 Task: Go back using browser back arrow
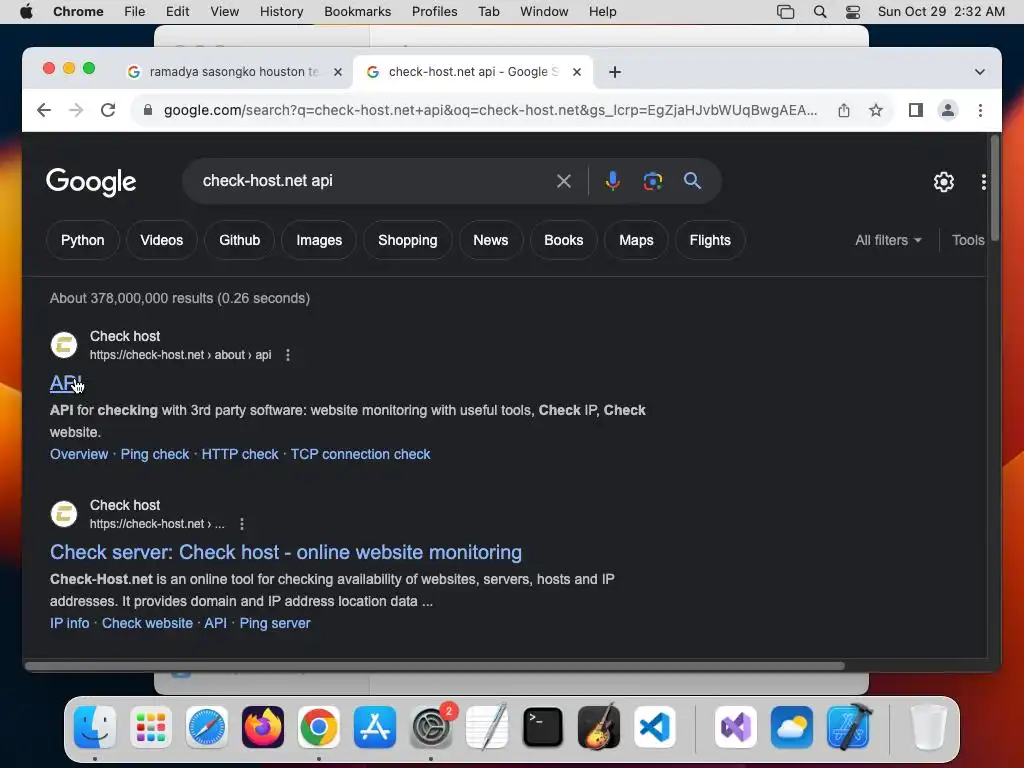(x=44, y=110)
